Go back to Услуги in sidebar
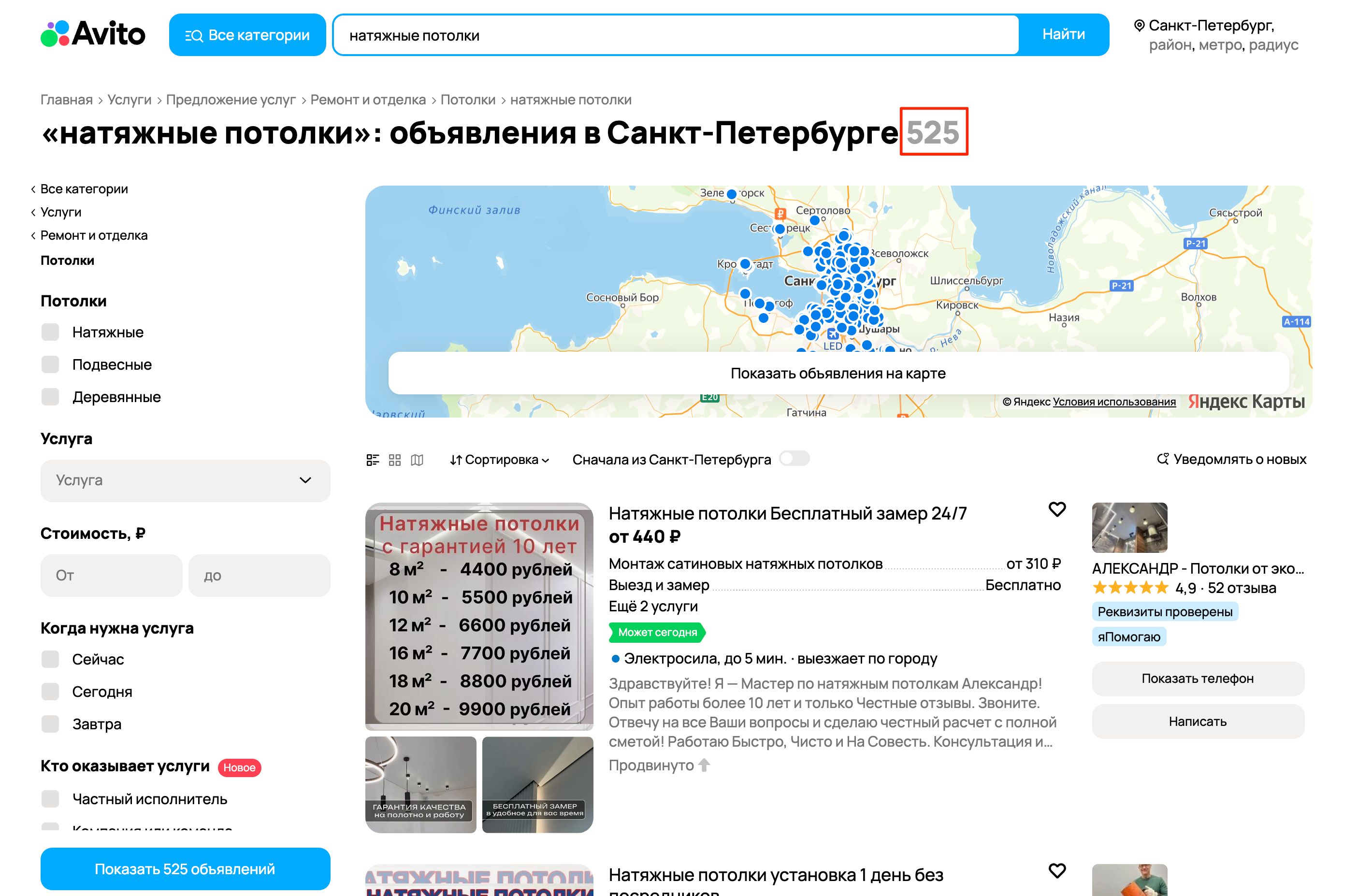1372x896 pixels. [60, 212]
